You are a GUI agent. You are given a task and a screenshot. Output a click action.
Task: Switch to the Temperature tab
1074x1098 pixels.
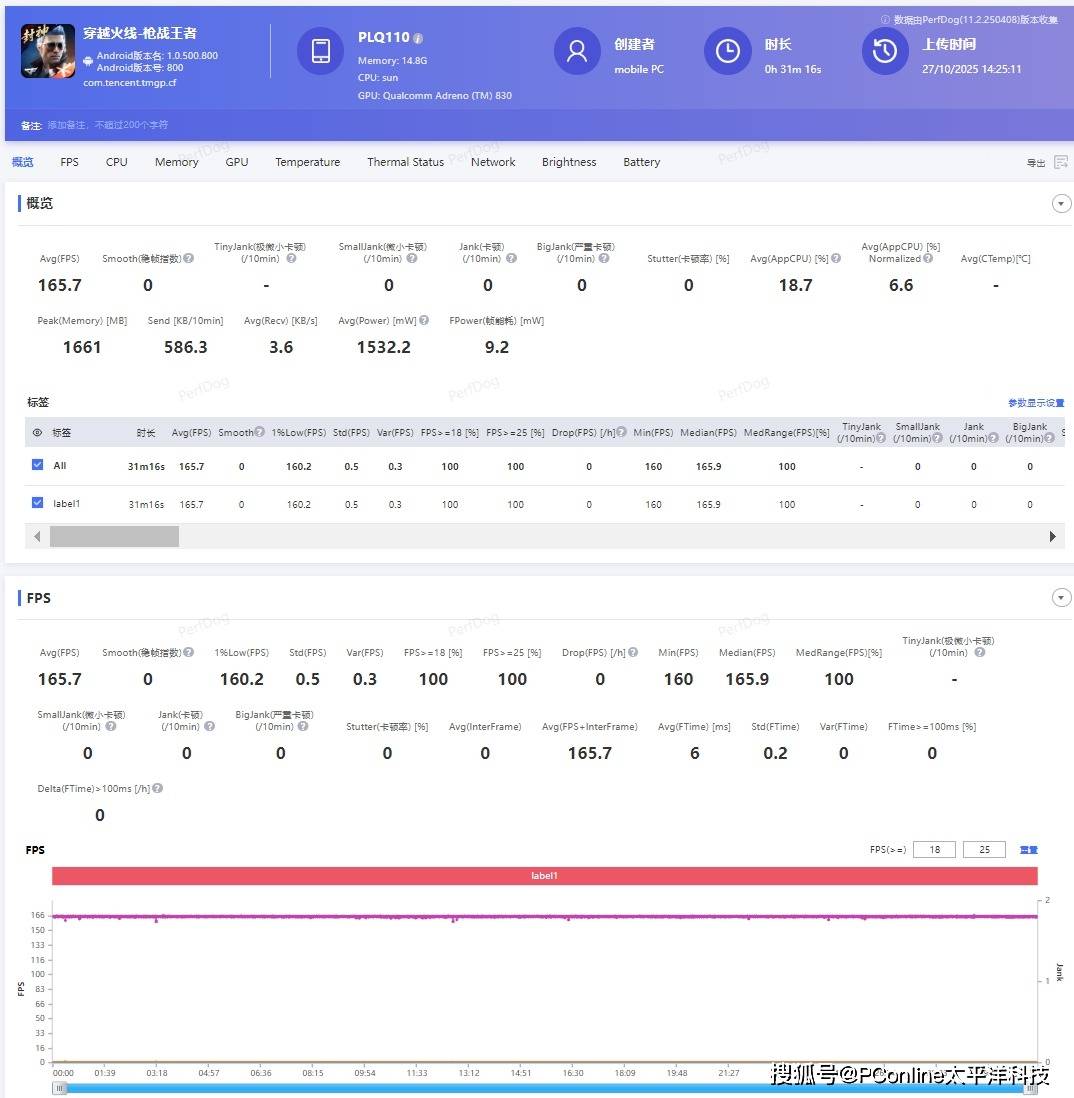(307, 162)
